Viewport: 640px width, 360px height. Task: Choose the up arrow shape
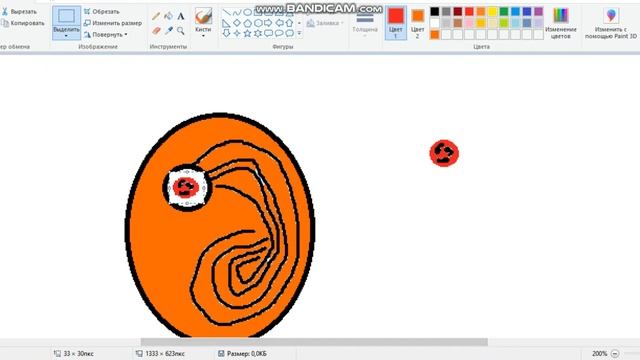tap(289, 23)
